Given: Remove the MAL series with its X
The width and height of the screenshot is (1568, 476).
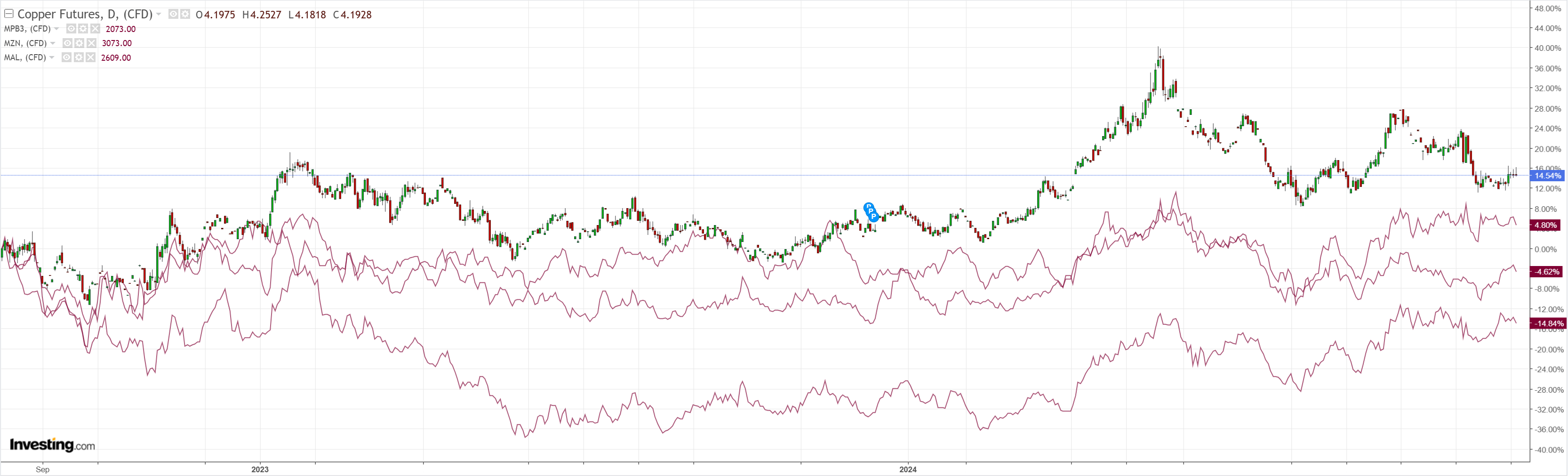Looking at the screenshot, I should coord(91,58).
